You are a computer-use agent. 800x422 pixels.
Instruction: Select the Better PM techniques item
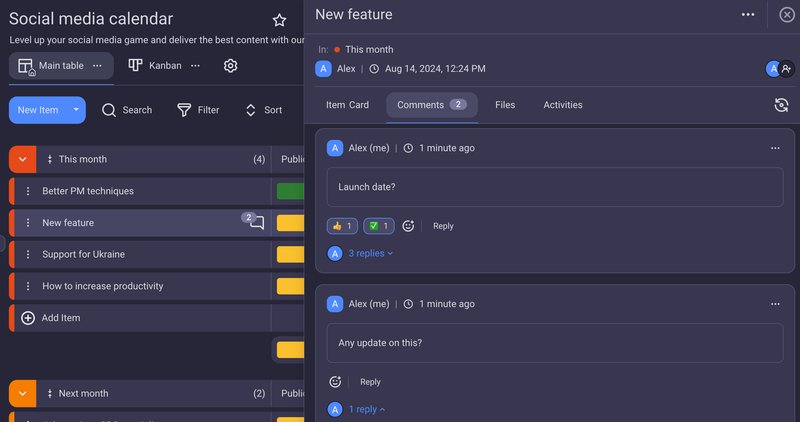88,191
